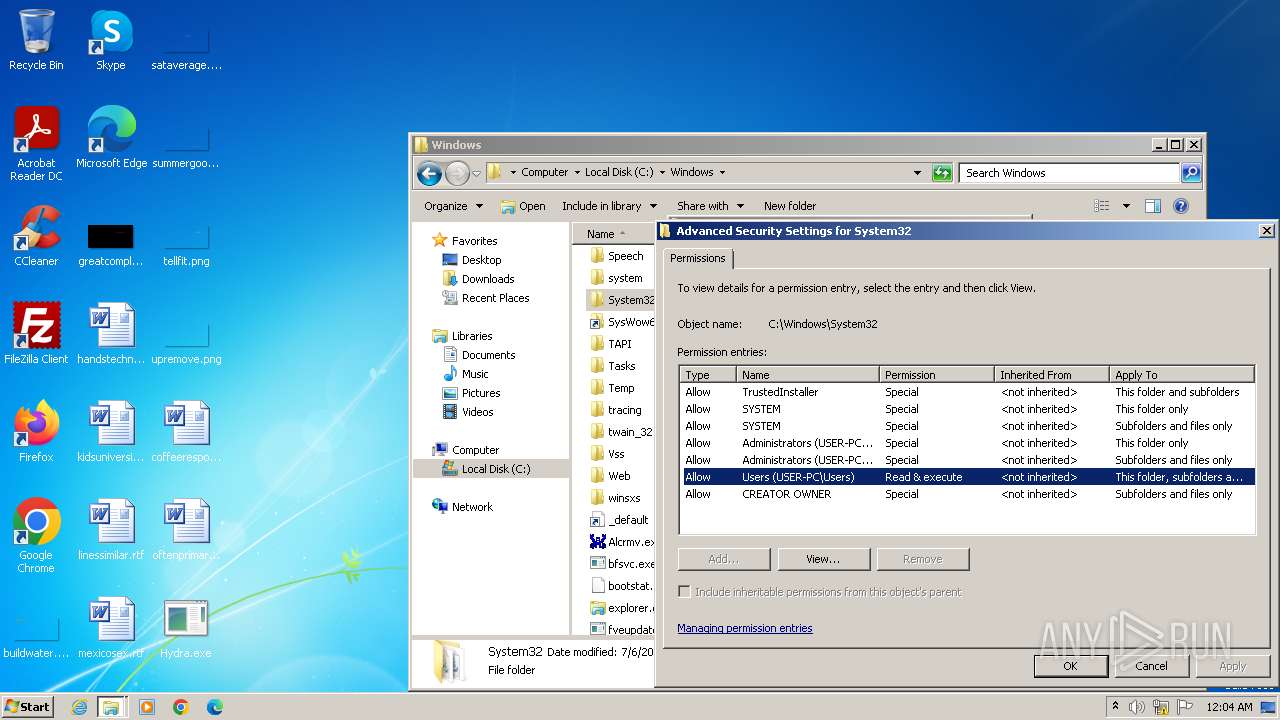Click OK in Advanced Security Settings

pyautogui.click(x=1070, y=666)
